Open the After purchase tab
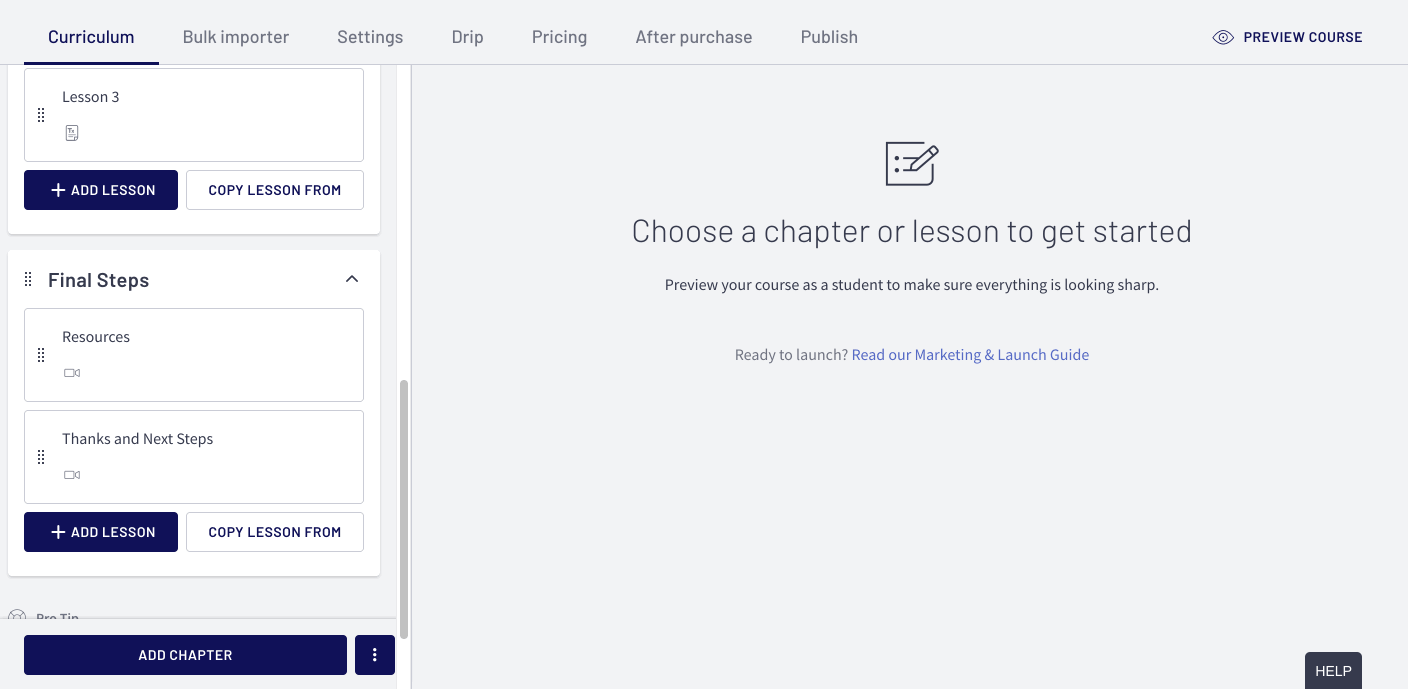 pos(693,36)
